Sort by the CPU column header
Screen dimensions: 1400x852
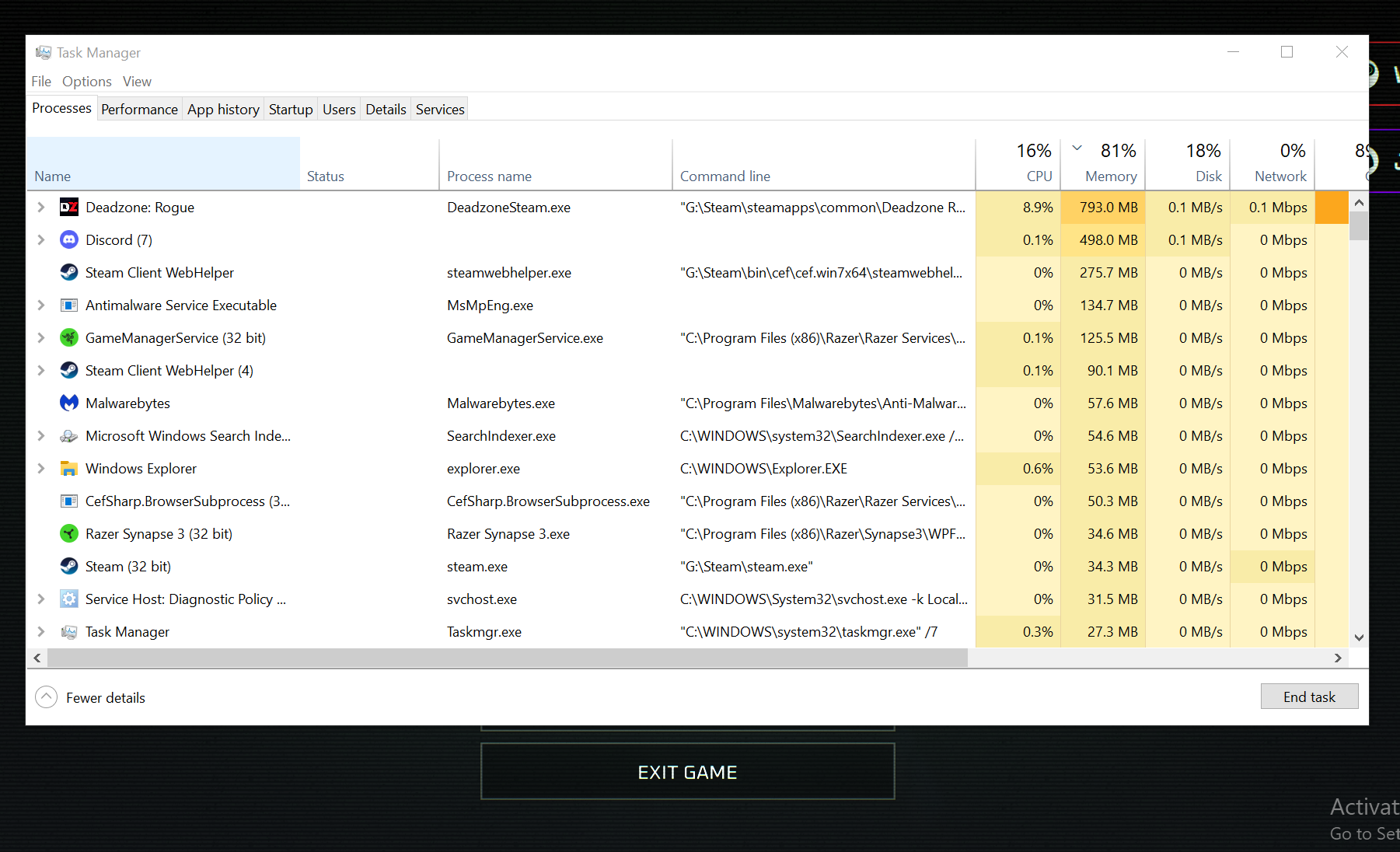(x=1018, y=163)
